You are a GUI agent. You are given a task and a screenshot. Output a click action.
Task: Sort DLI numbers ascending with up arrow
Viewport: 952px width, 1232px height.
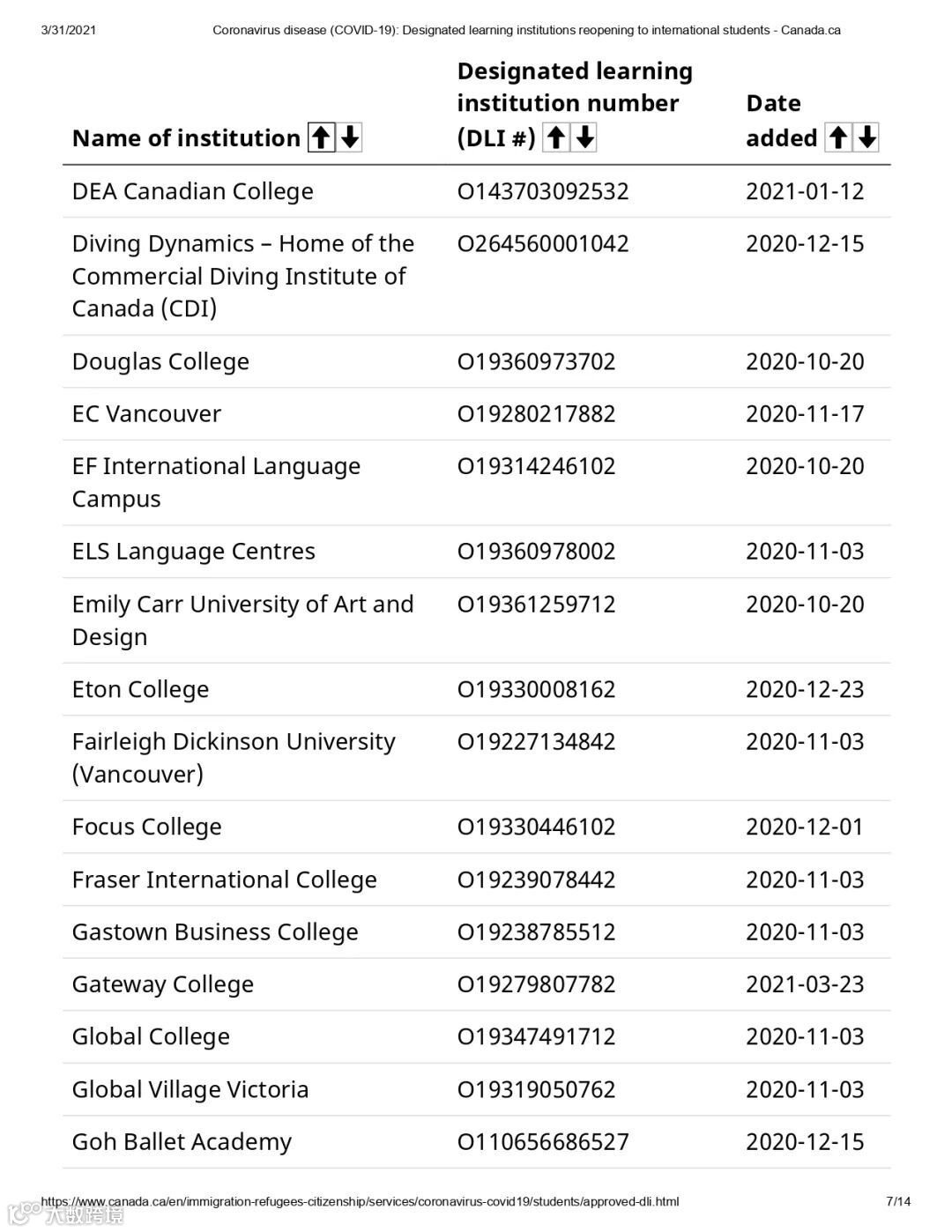click(555, 137)
